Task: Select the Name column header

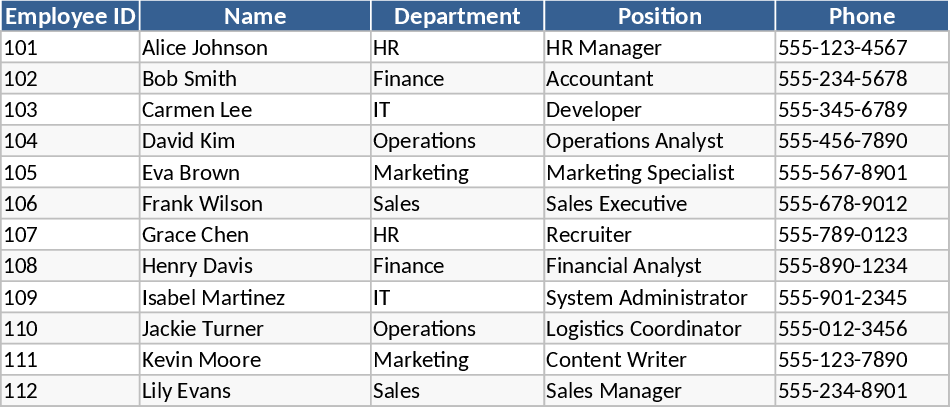Action: click(255, 16)
